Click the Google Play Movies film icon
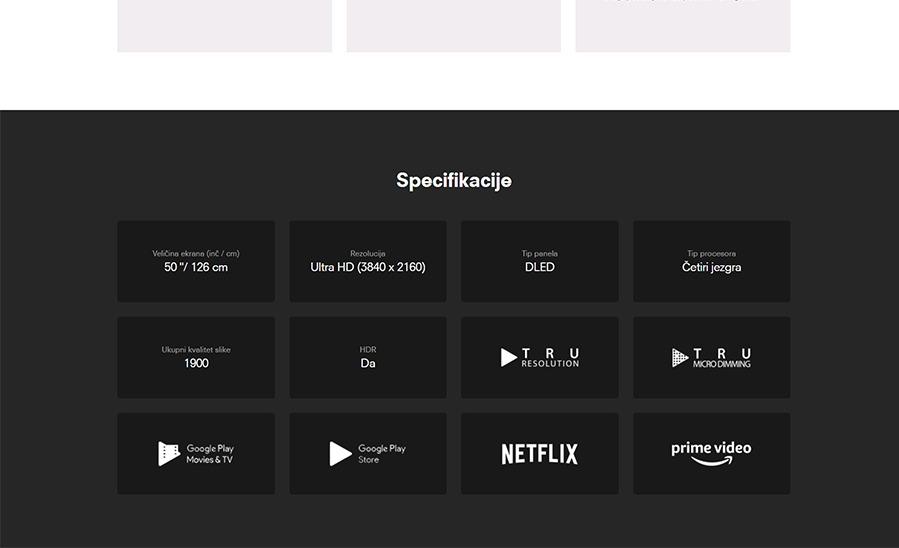Image resolution: width=899 pixels, height=548 pixels. point(169,454)
